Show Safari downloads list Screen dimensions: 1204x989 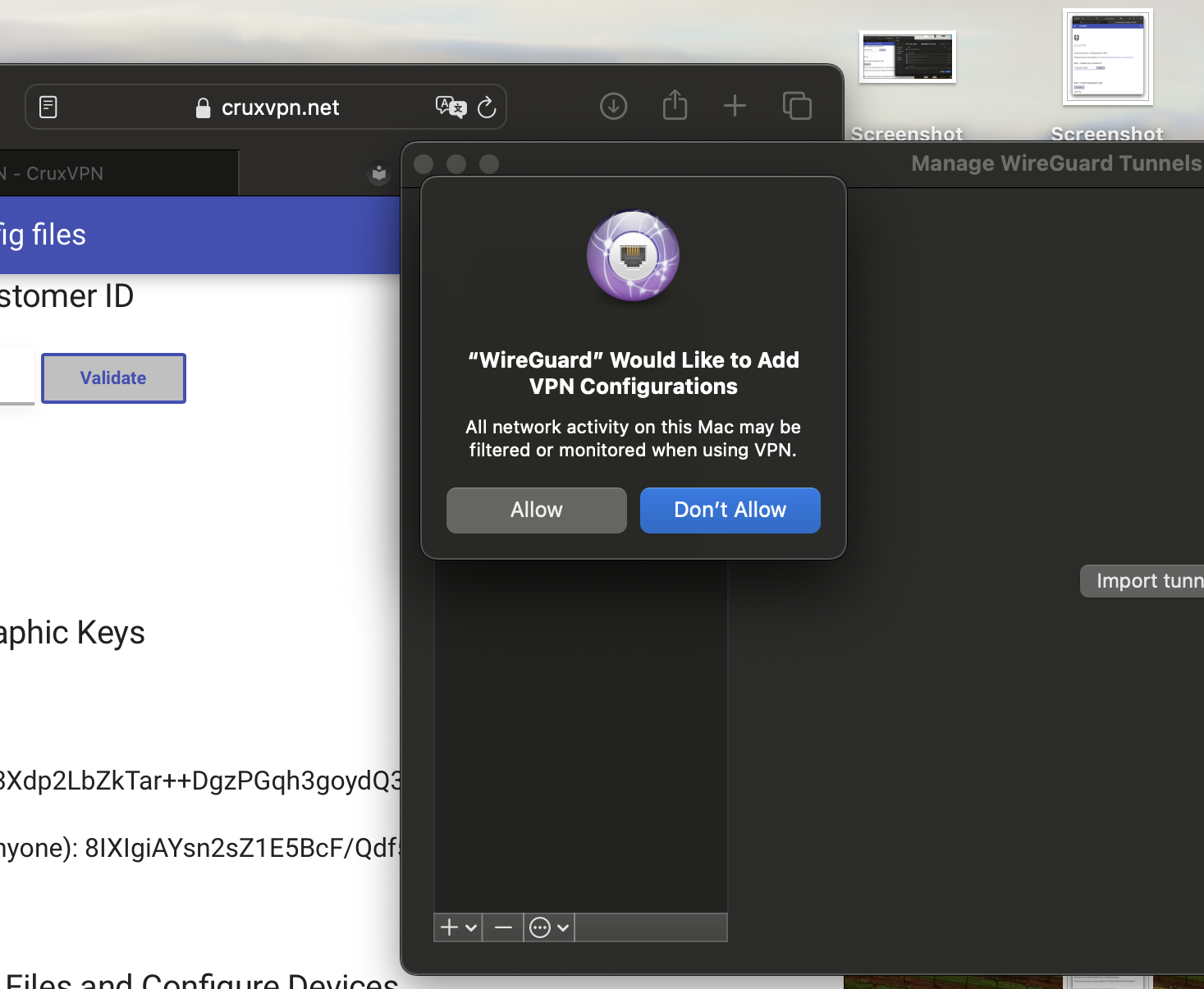[613, 106]
